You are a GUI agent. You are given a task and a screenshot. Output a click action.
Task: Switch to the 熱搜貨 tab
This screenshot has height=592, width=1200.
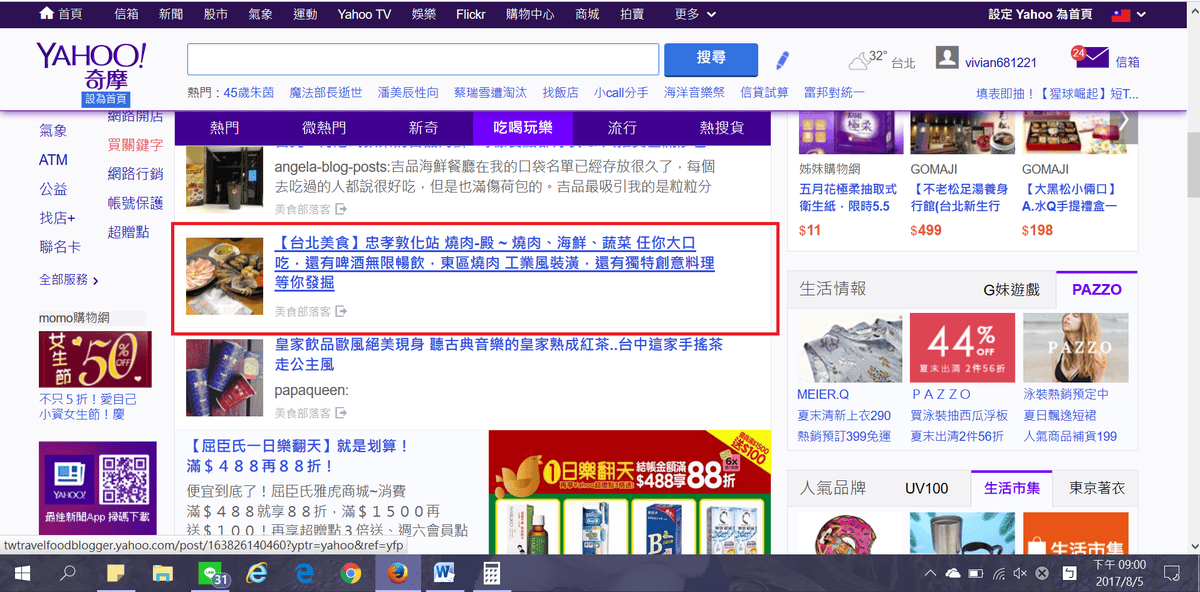721,128
